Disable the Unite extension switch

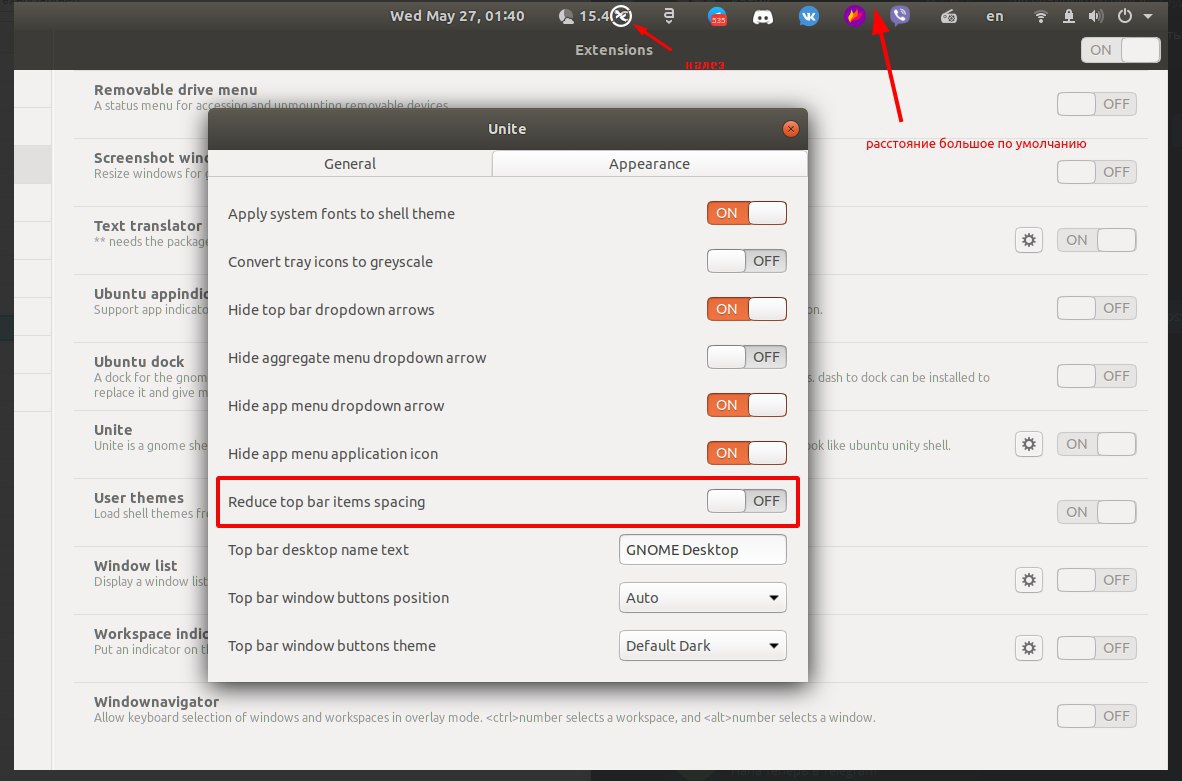[x=1096, y=444]
